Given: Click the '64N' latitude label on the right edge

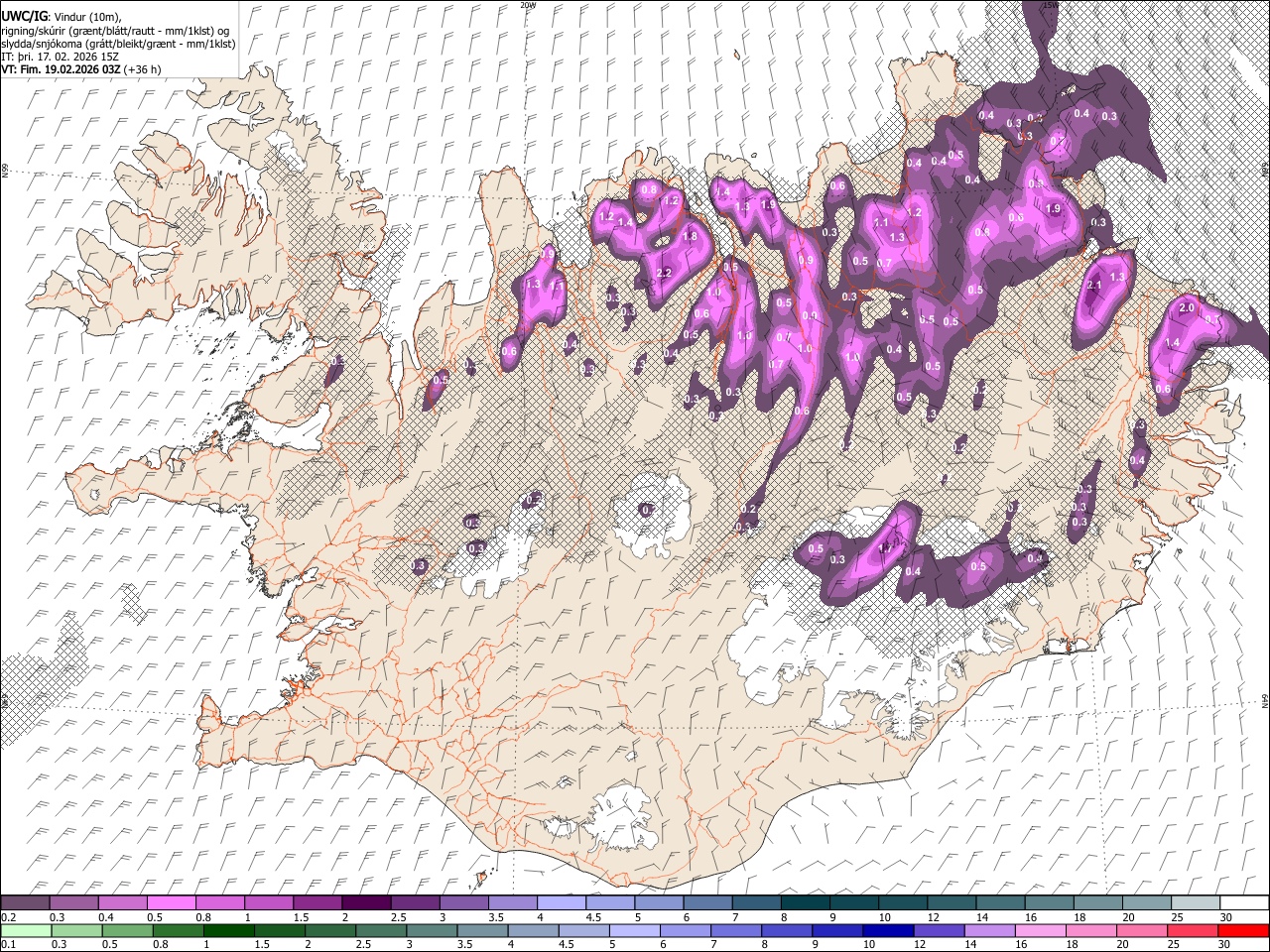Looking at the screenshot, I should [1265, 701].
